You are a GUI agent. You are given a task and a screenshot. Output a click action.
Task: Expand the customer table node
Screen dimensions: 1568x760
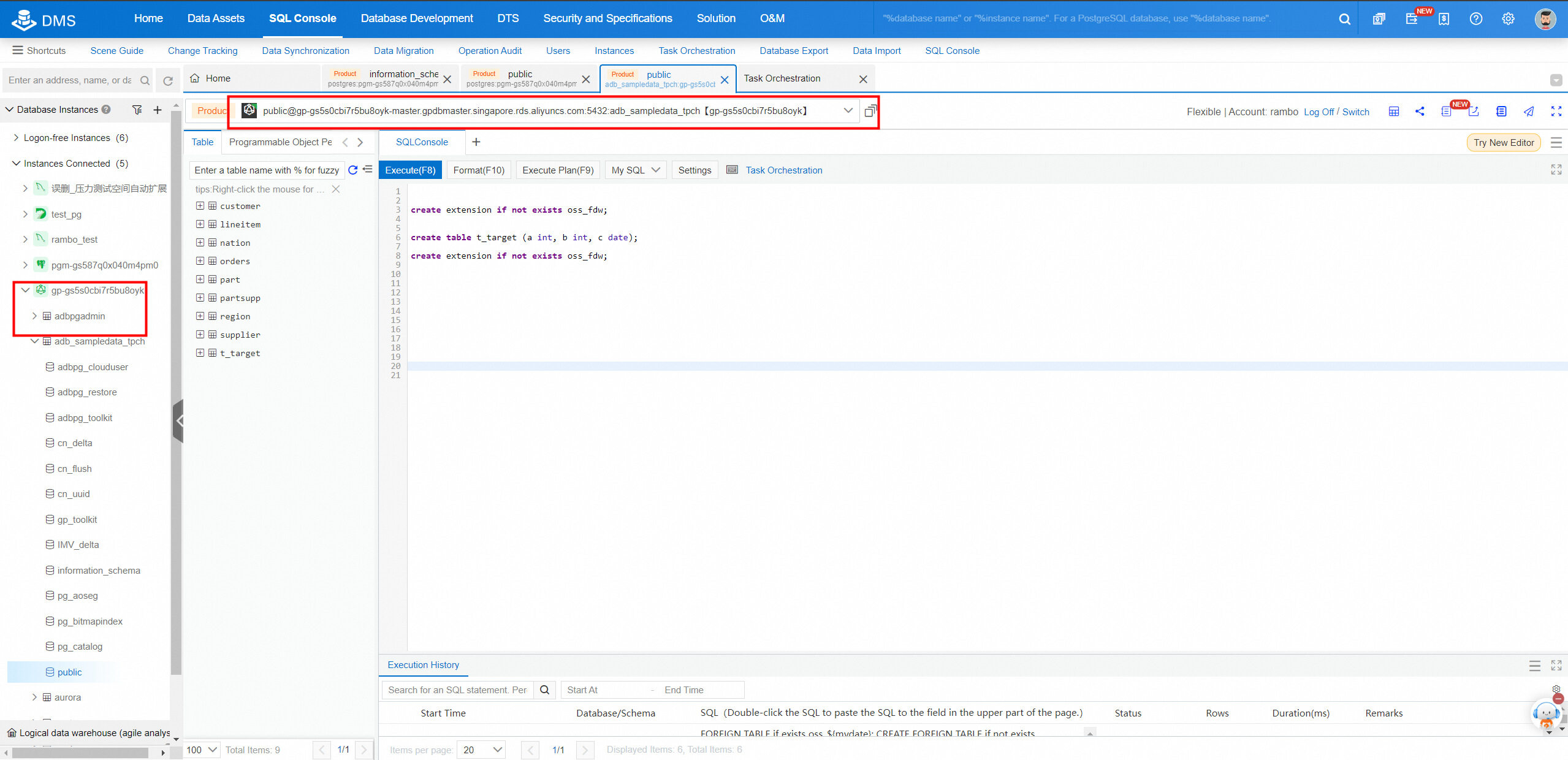coord(200,206)
